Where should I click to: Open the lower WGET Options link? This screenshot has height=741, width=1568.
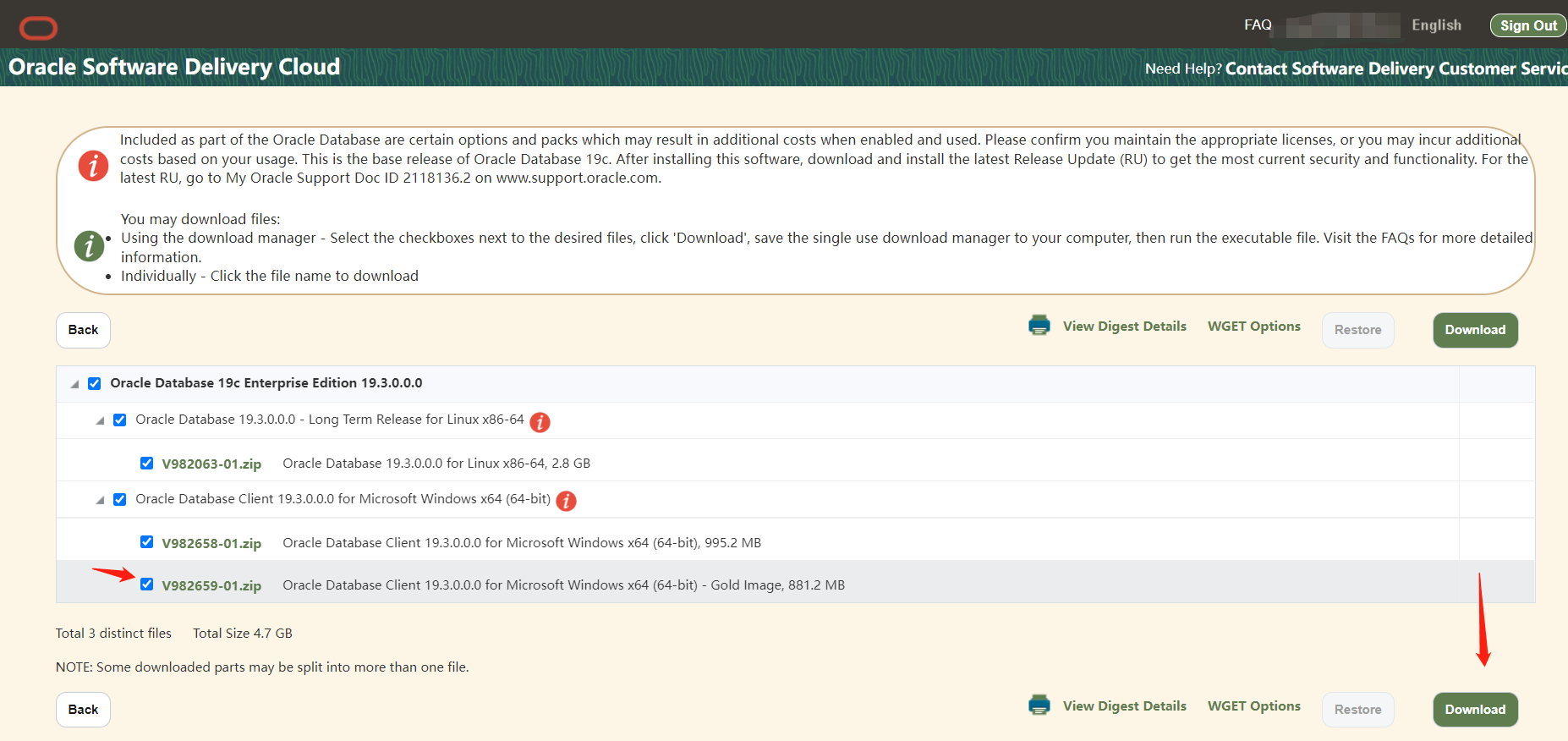pos(1254,706)
